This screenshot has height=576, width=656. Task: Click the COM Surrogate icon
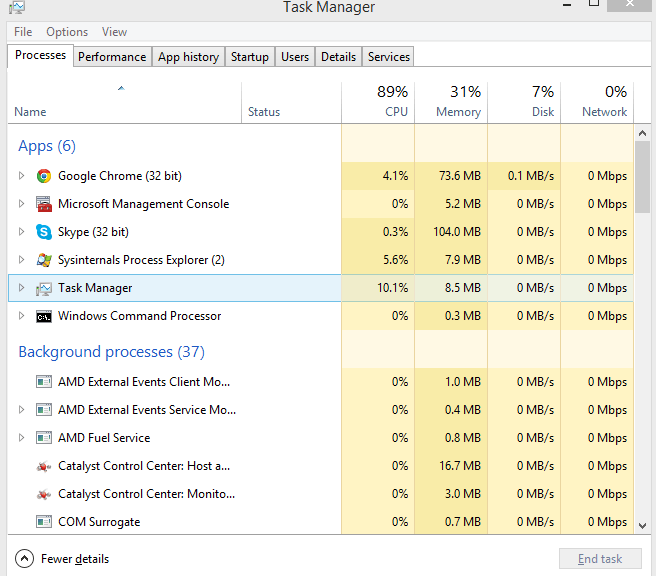point(44,522)
